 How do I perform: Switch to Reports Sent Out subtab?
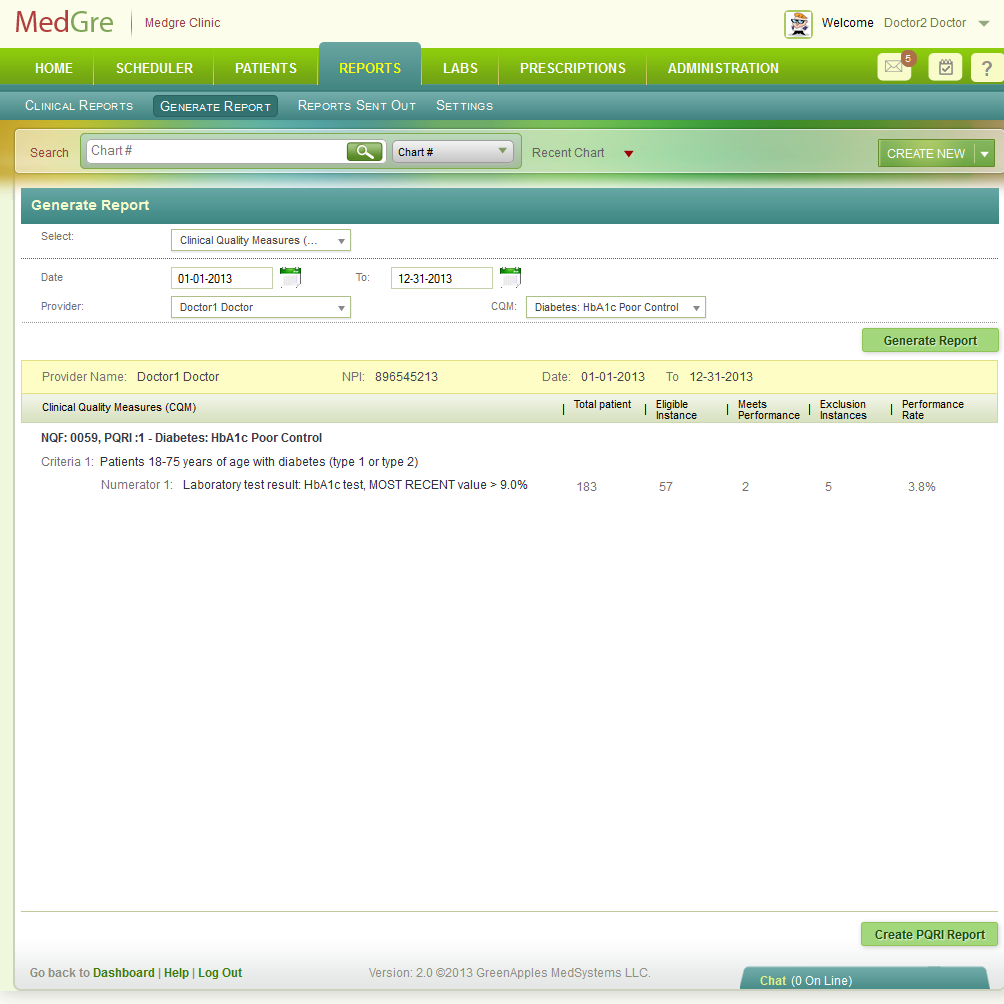(x=356, y=106)
